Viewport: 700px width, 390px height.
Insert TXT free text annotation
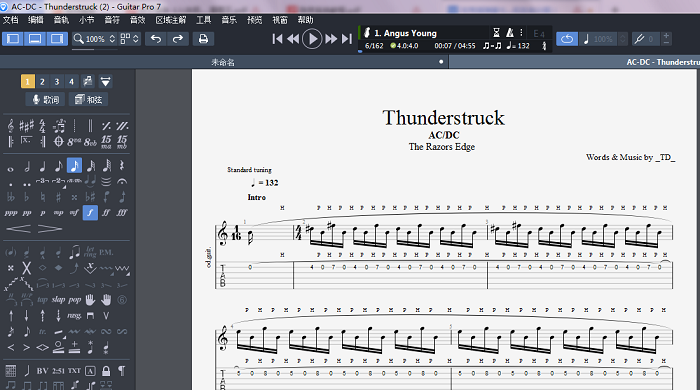[x=74, y=371]
